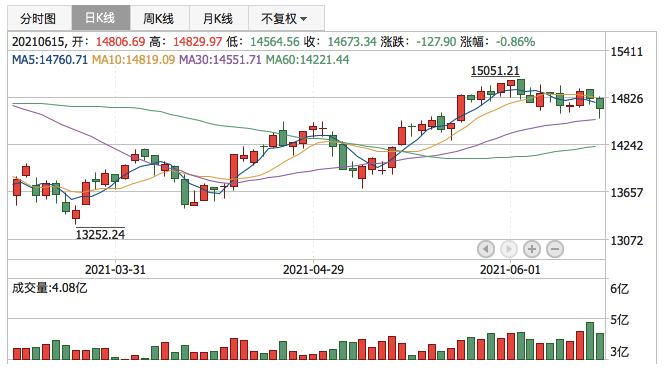Image resolution: width=666 pixels, height=369 pixels.
Task: Click the 14826 price axis label
Action: [626, 99]
